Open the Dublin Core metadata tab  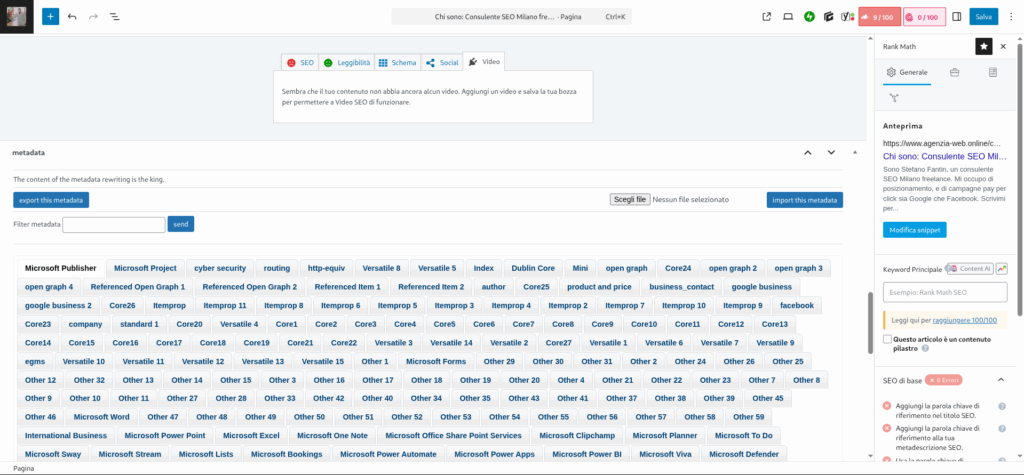click(x=533, y=268)
